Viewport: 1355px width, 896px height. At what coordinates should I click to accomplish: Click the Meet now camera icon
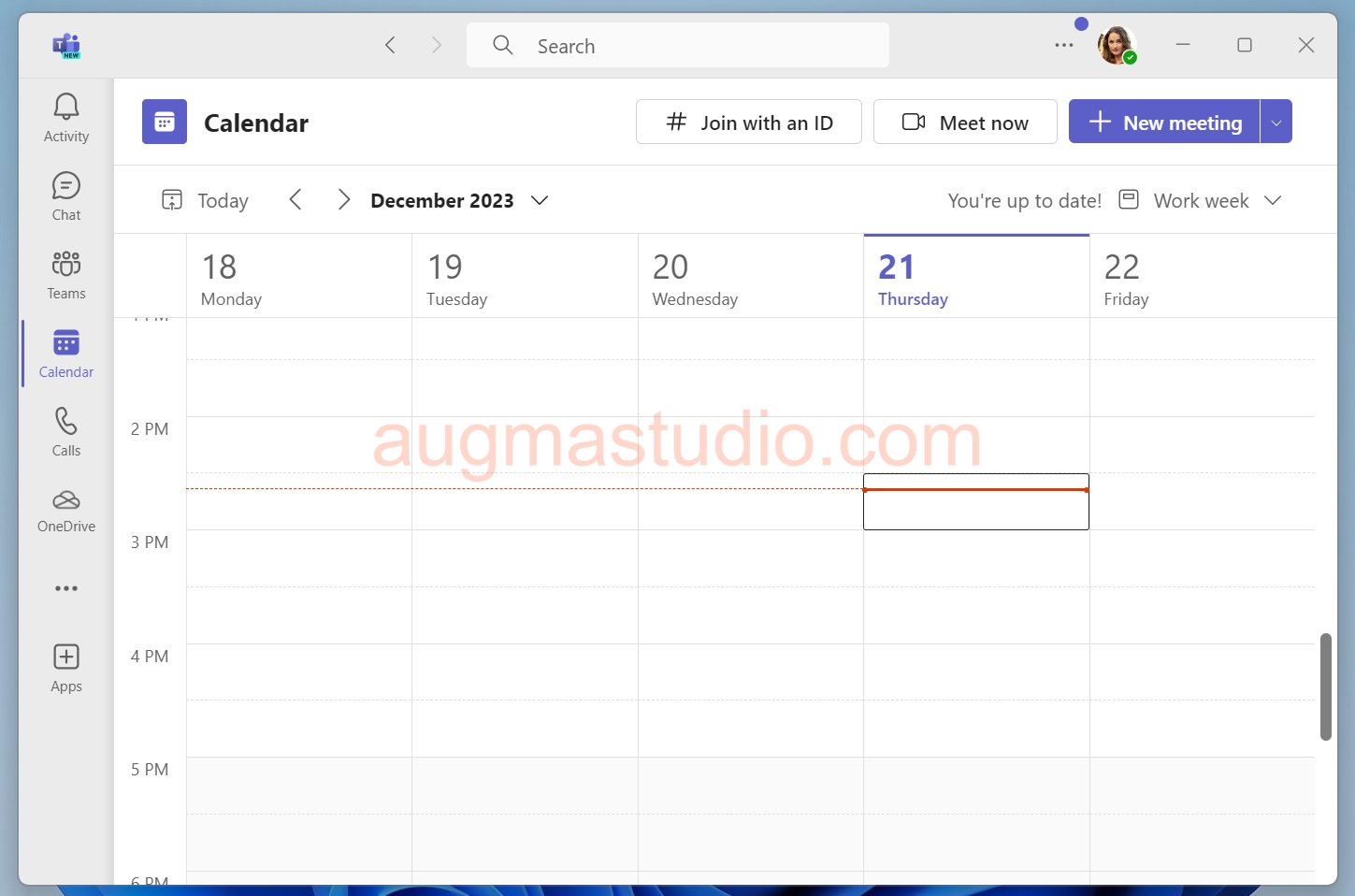[x=914, y=122]
